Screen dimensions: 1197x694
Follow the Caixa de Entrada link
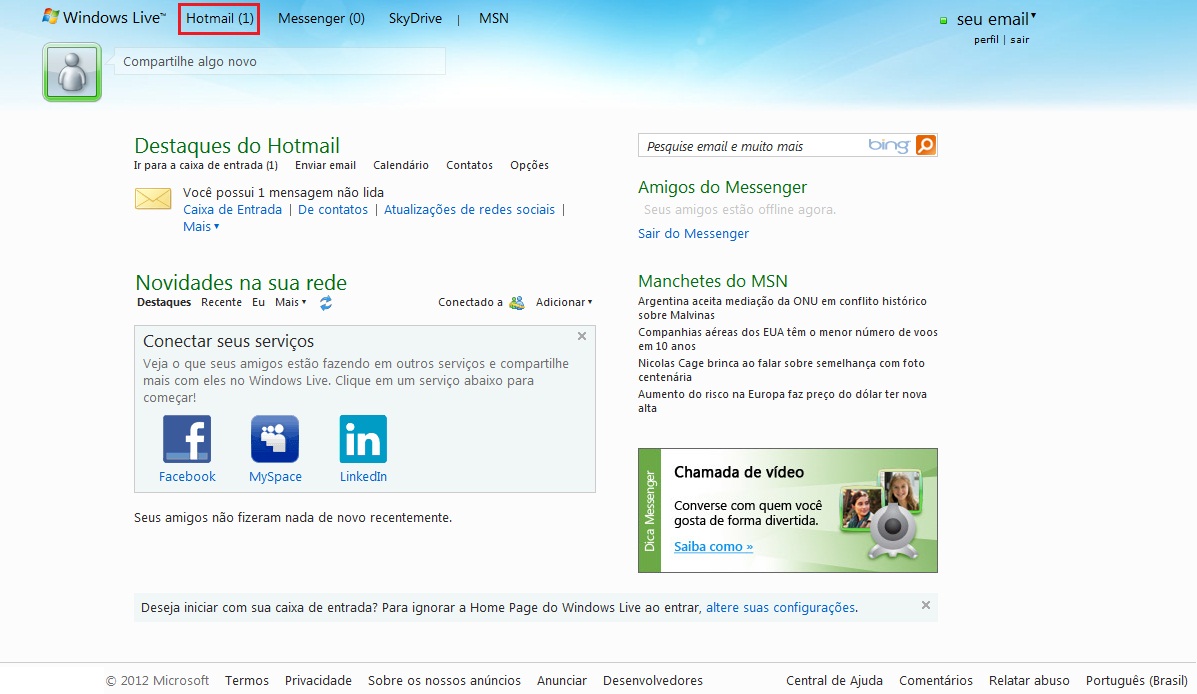232,210
